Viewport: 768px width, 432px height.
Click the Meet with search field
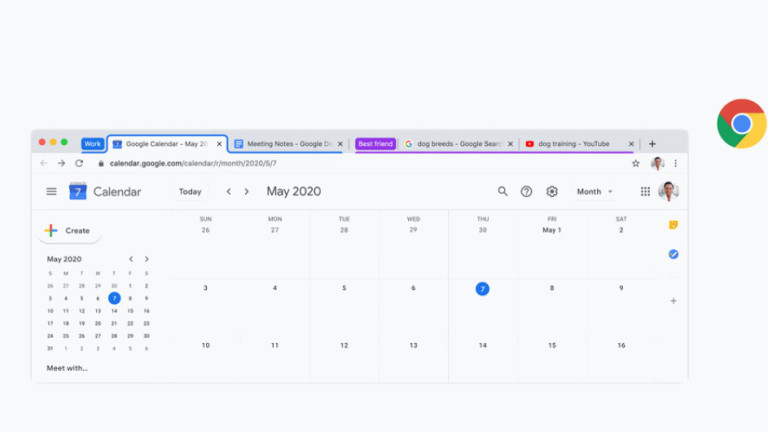point(67,368)
